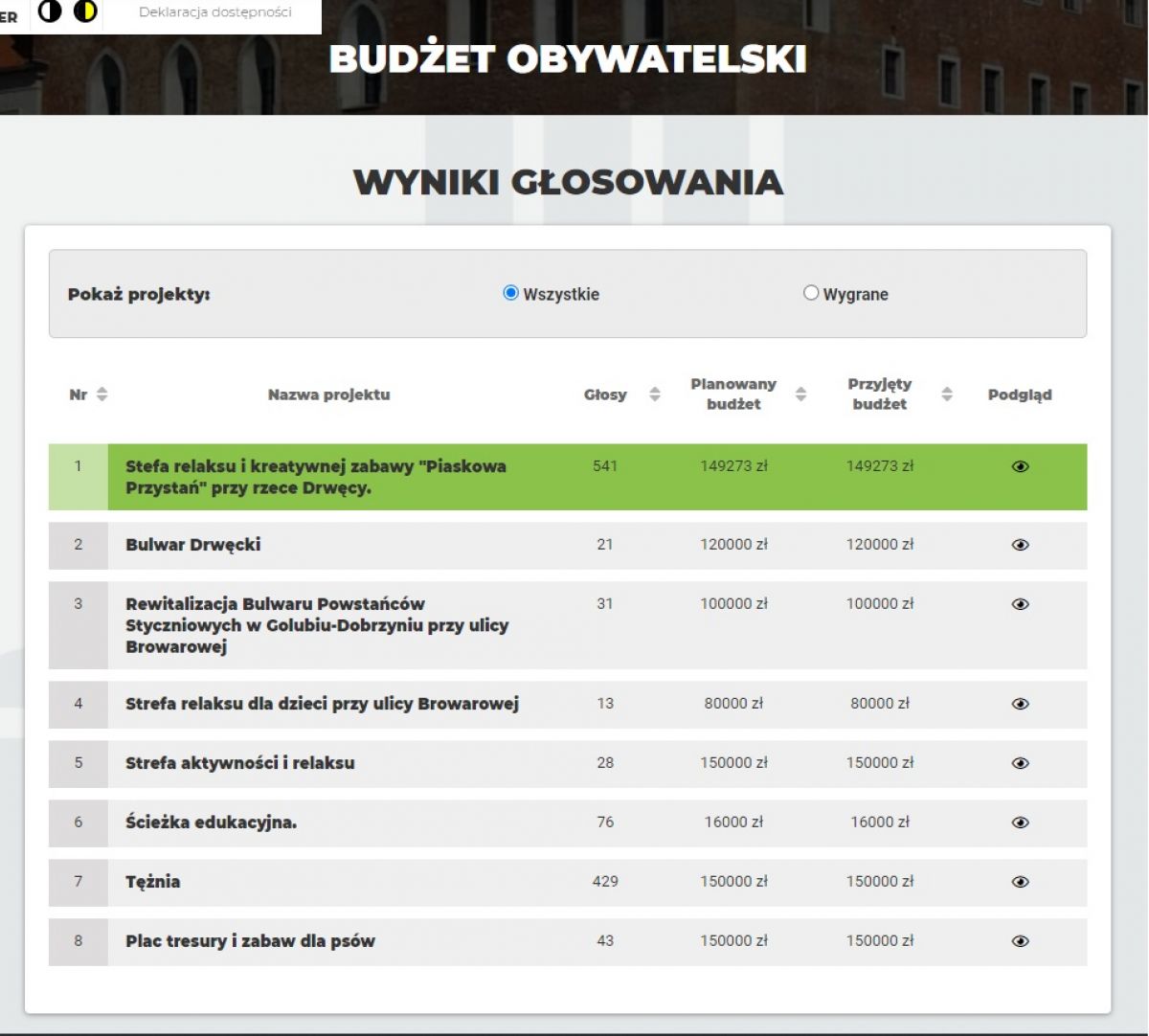The height and width of the screenshot is (1036, 1149).
Task: Click planned budget 16000 zł
Action: click(733, 822)
